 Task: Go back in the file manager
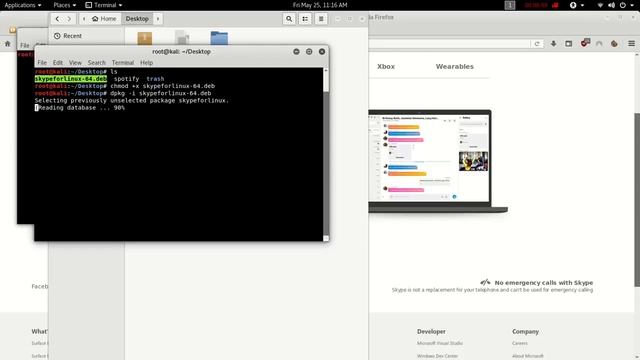pyautogui.click(x=57, y=19)
